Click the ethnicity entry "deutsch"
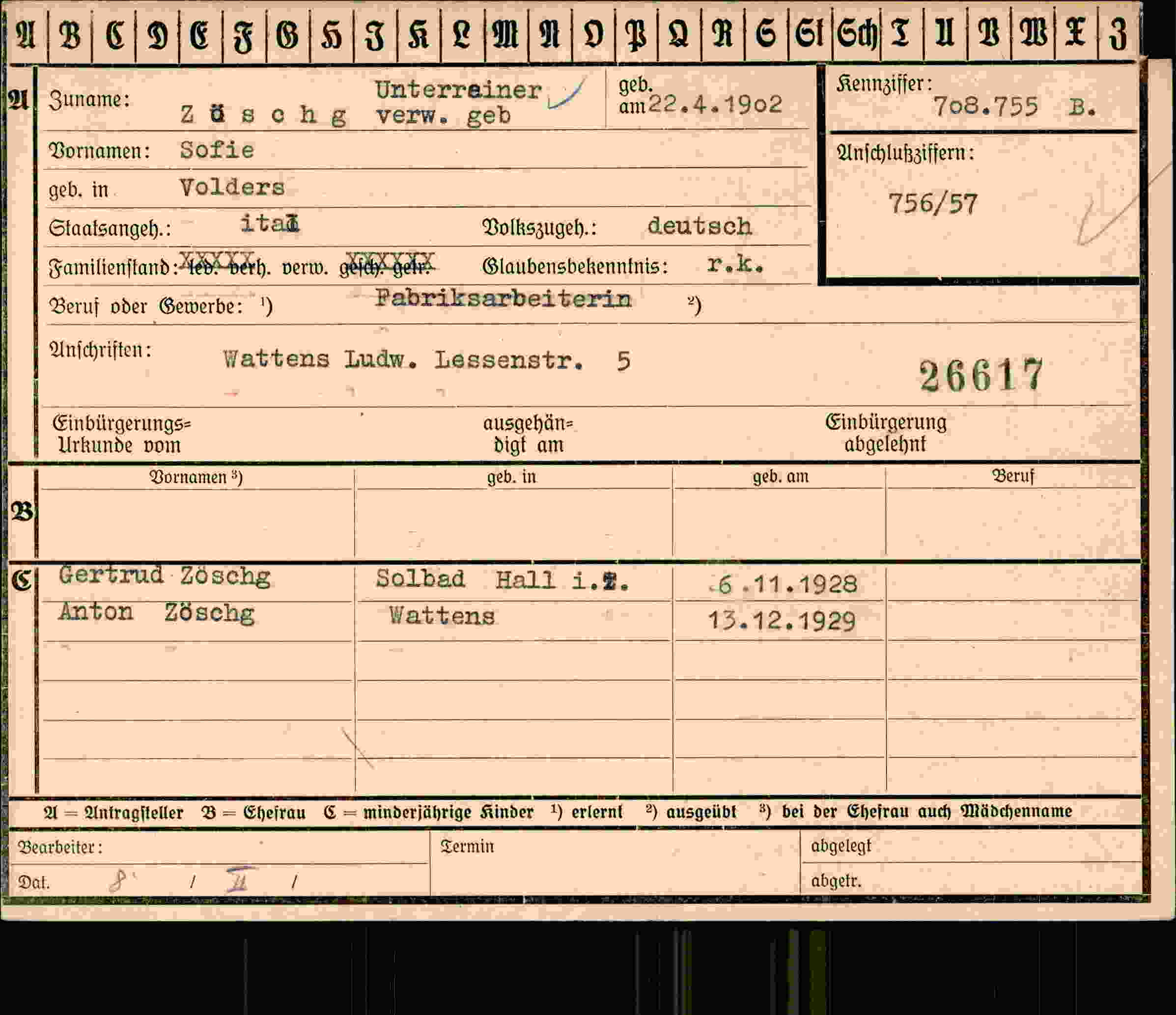The image size is (1176, 1015). pyautogui.click(x=699, y=226)
